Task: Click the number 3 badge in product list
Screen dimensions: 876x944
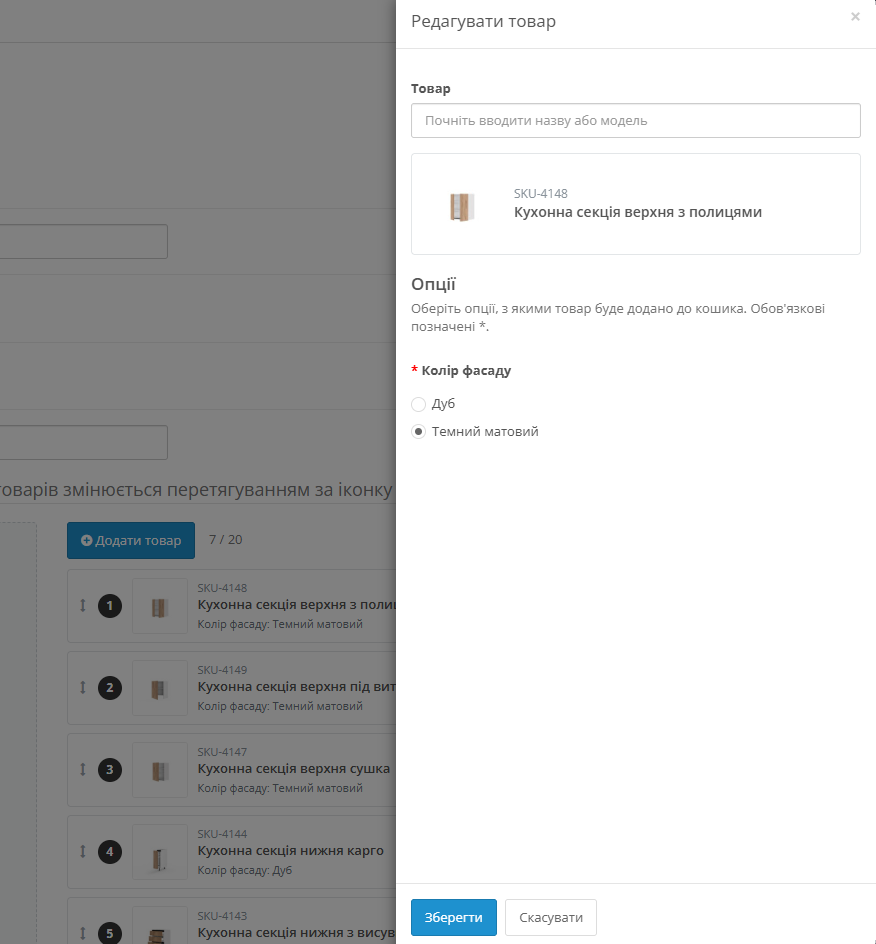Action: click(110, 769)
